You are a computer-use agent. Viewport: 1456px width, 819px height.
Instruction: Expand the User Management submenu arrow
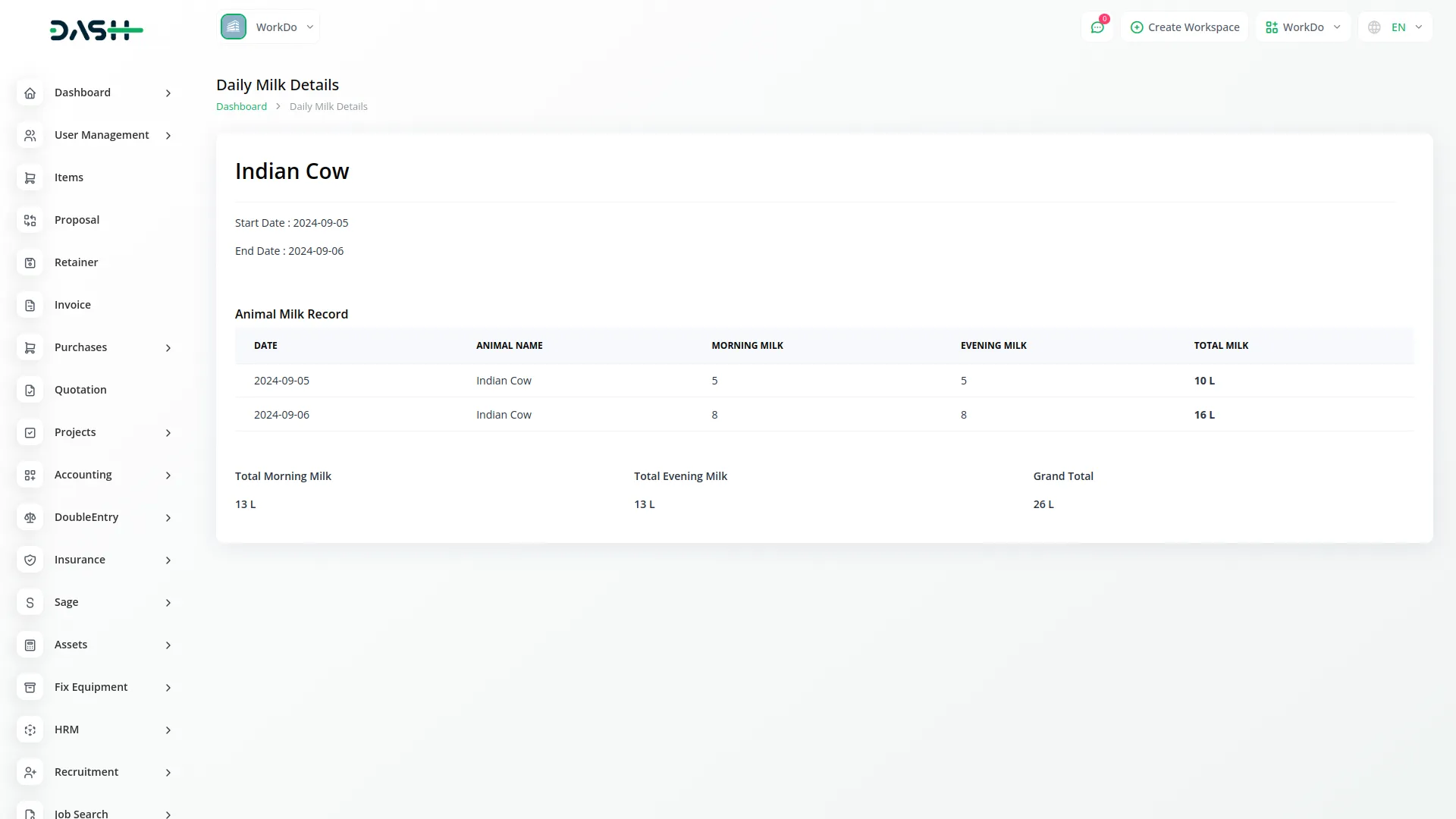click(x=168, y=136)
